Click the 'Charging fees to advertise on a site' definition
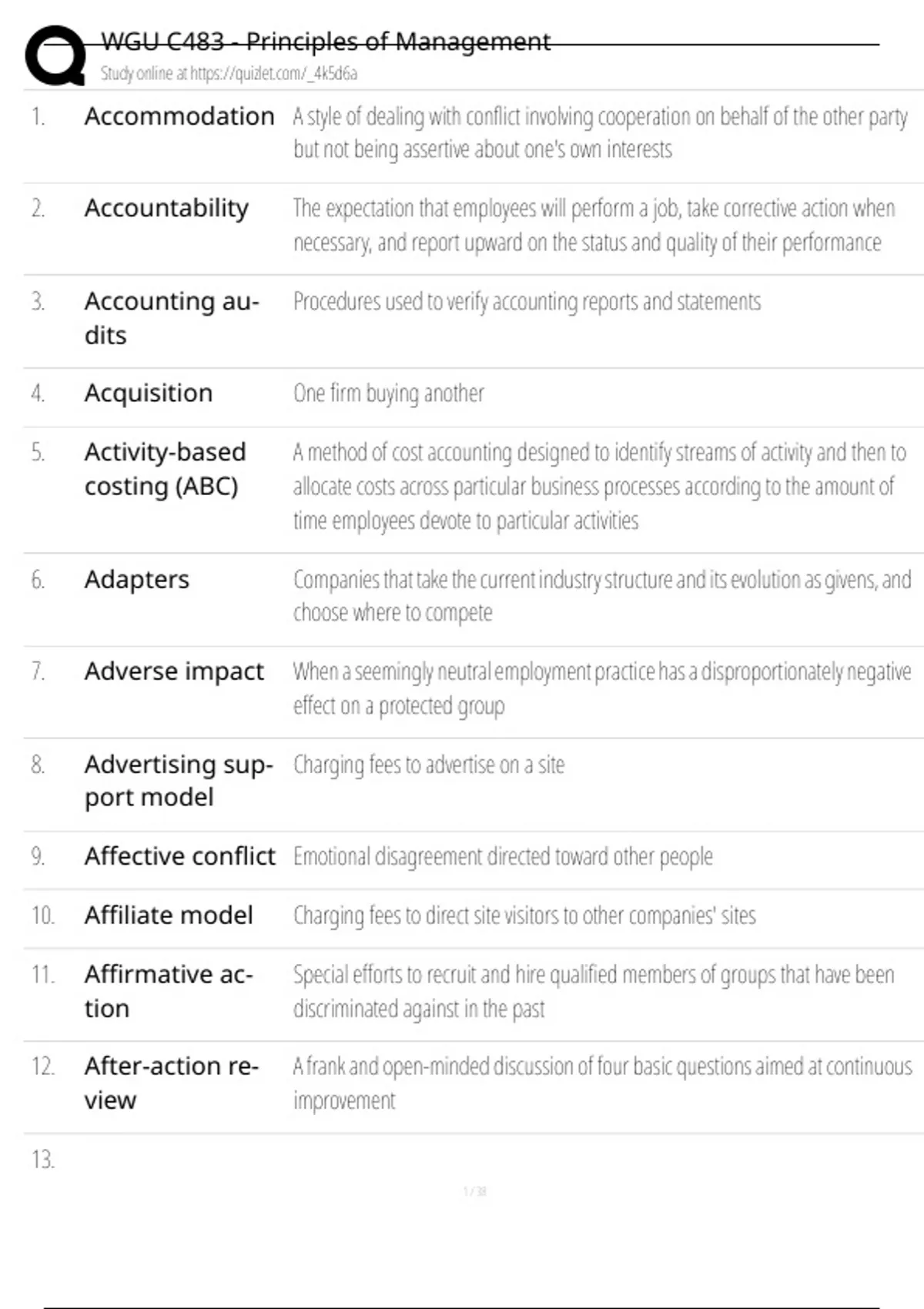The height and width of the screenshot is (1309, 924). click(429, 765)
